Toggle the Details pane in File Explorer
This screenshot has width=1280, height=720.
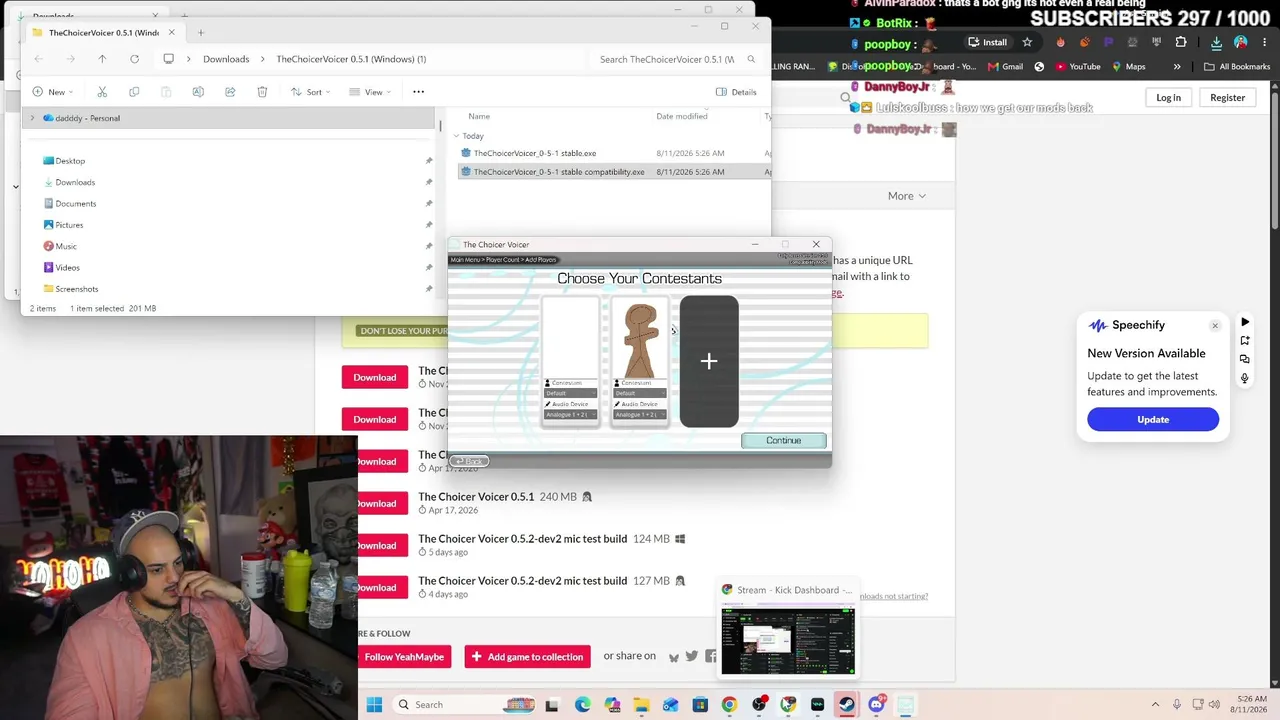pyautogui.click(x=736, y=92)
